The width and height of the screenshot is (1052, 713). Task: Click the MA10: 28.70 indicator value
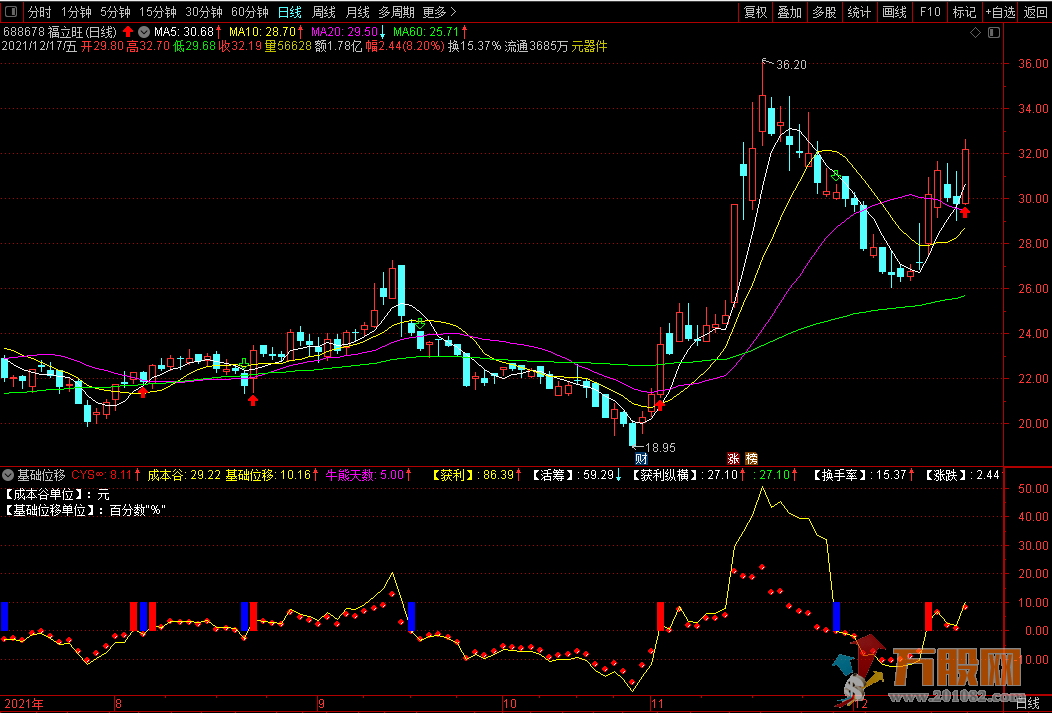[x=262, y=32]
